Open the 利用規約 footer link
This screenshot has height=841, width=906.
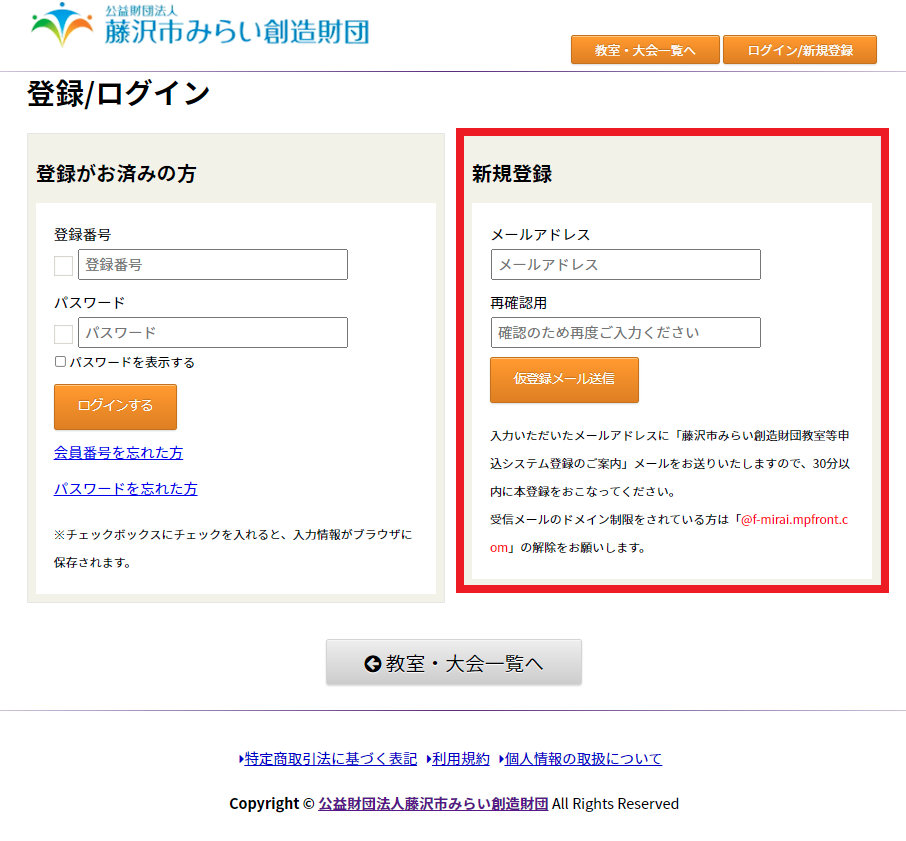pyautogui.click(x=461, y=759)
